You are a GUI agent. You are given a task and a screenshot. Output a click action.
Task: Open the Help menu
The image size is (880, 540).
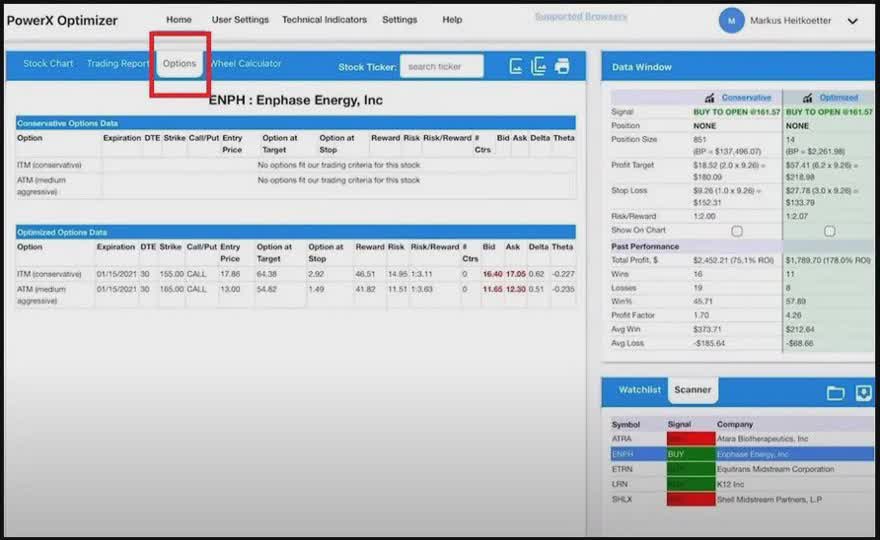click(452, 20)
